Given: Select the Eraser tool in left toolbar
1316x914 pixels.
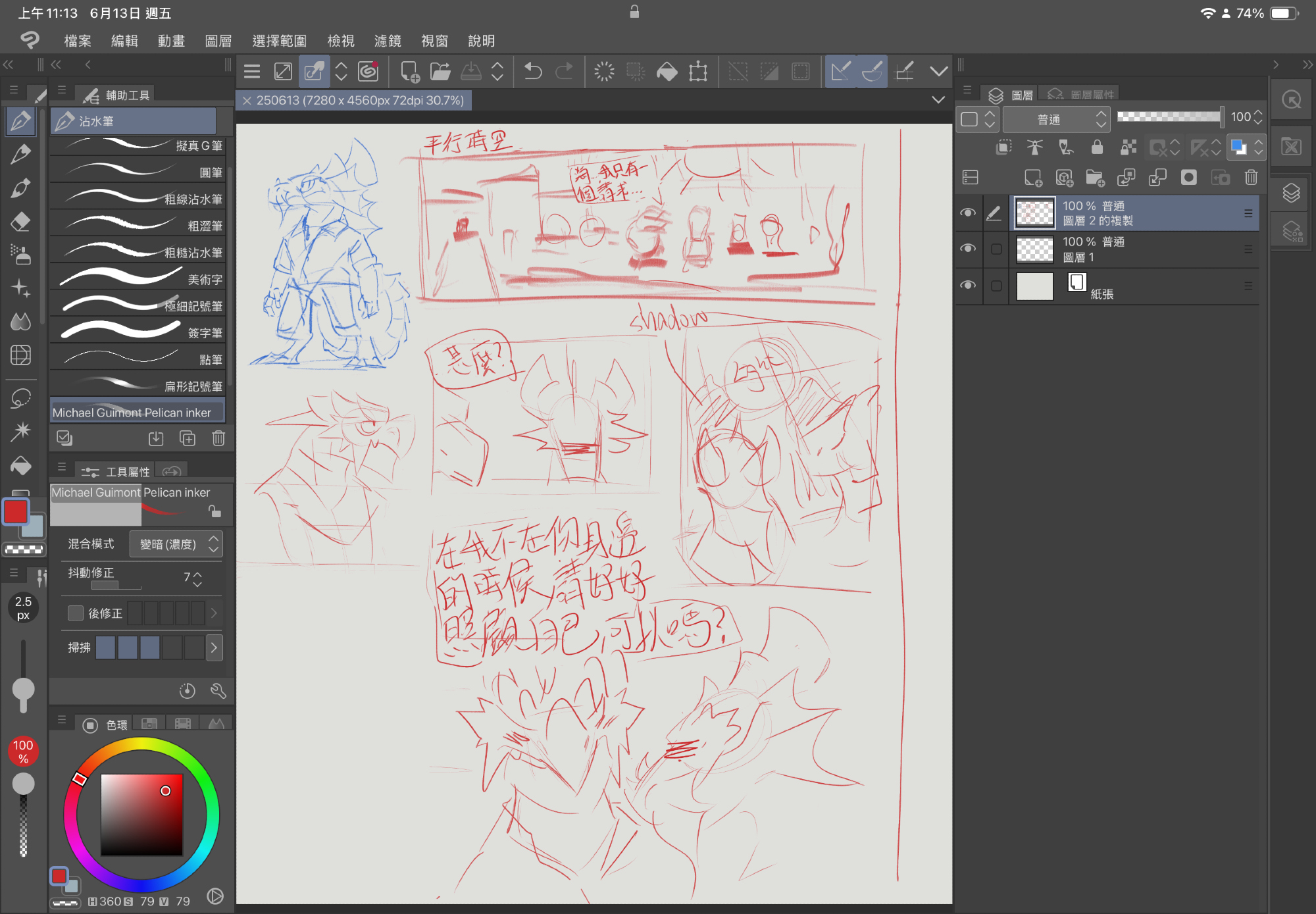Looking at the screenshot, I should point(20,222).
